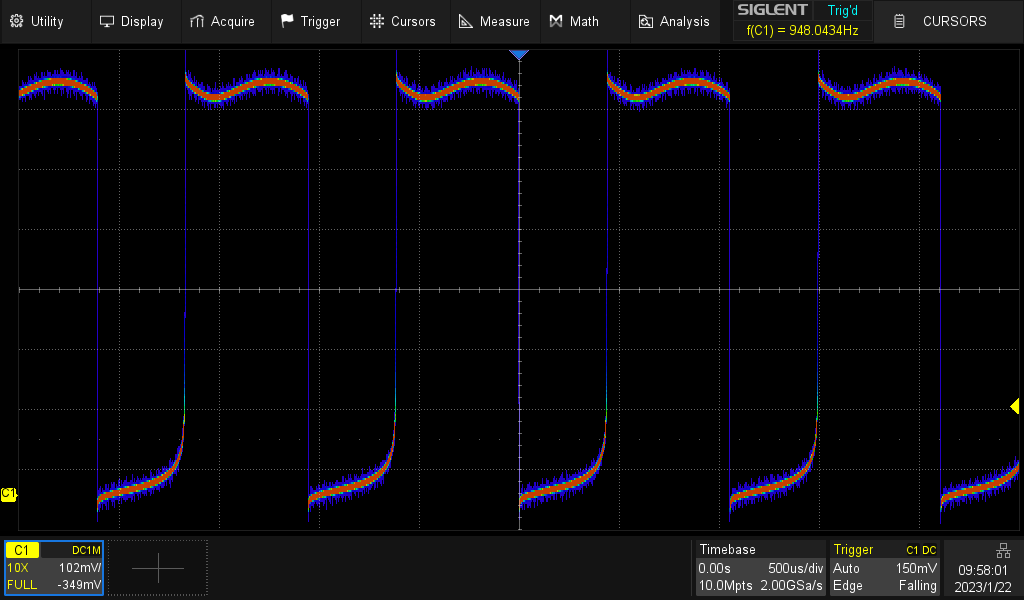
Task: Open the Analysis menu
Action: coord(673,21)
